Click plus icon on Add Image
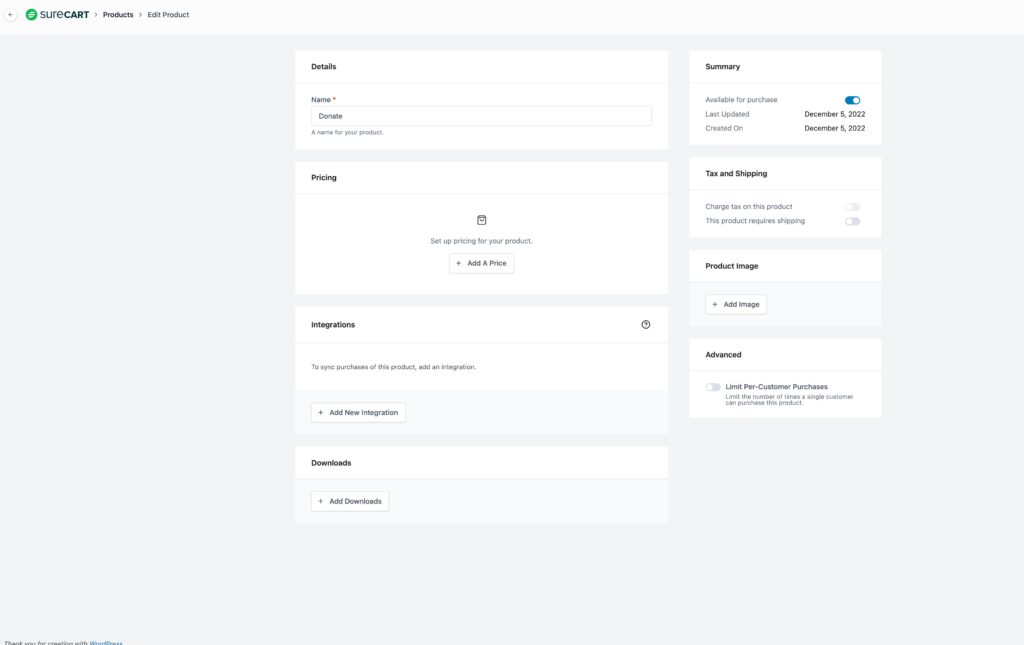This screenshot has width=1024, height=645. click(714, 304)
